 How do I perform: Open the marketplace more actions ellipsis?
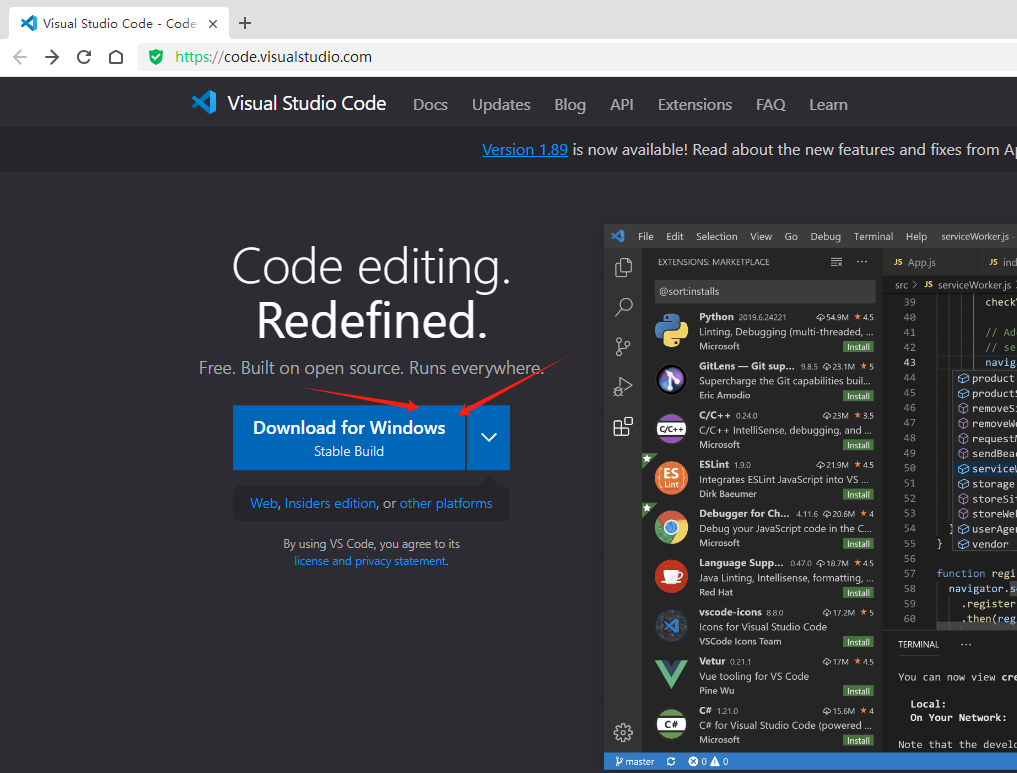pyautogui.click(x=861, y=262)
